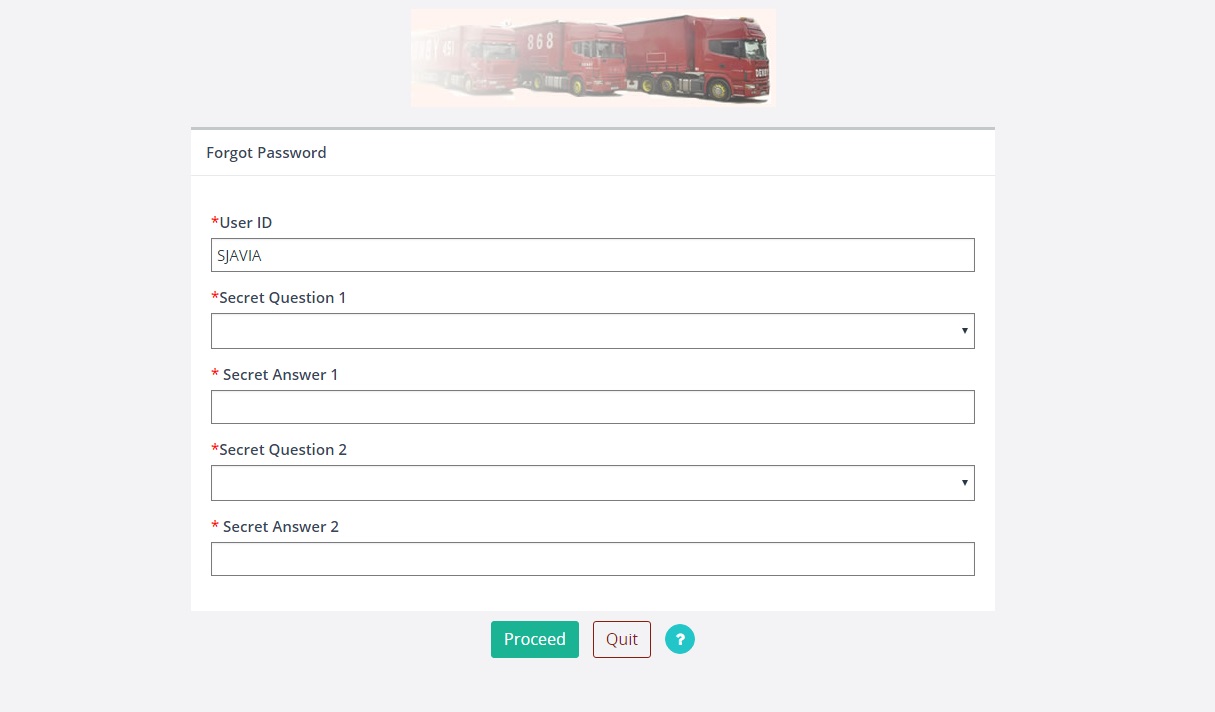Click the rightmost red truck in banner
Viewport: 1215px width, 712px height.
click(697, 56)
